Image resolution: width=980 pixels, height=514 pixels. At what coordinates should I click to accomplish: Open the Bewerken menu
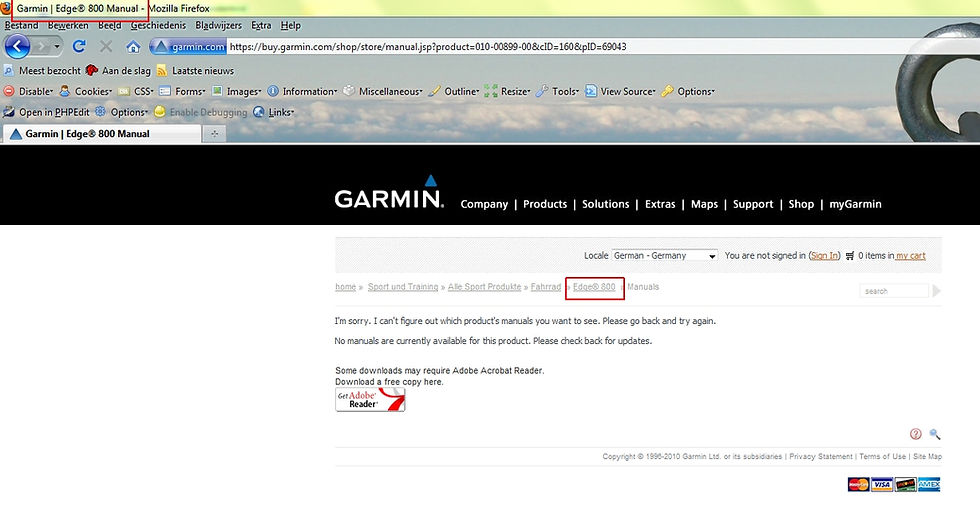[x=68, y=26]
